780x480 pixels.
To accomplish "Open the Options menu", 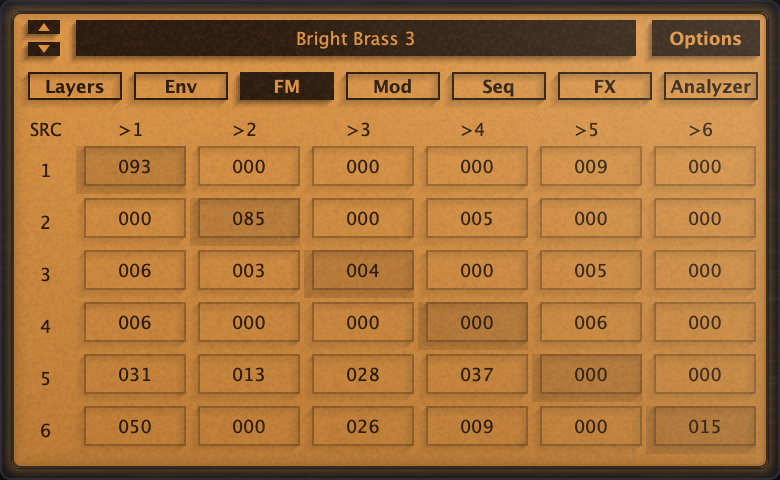I will [705, 38].
